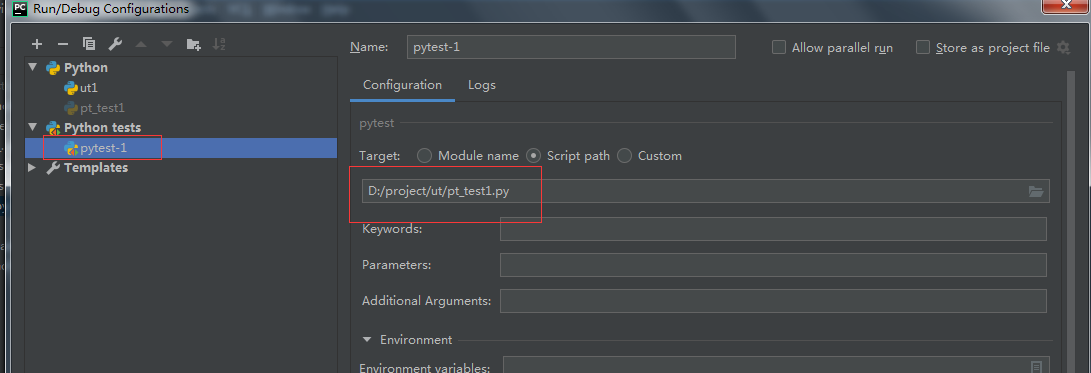The width and height of the screenshot is (1091, 373).
Task: Create new folder in configuration list
Action: [193, 44]
